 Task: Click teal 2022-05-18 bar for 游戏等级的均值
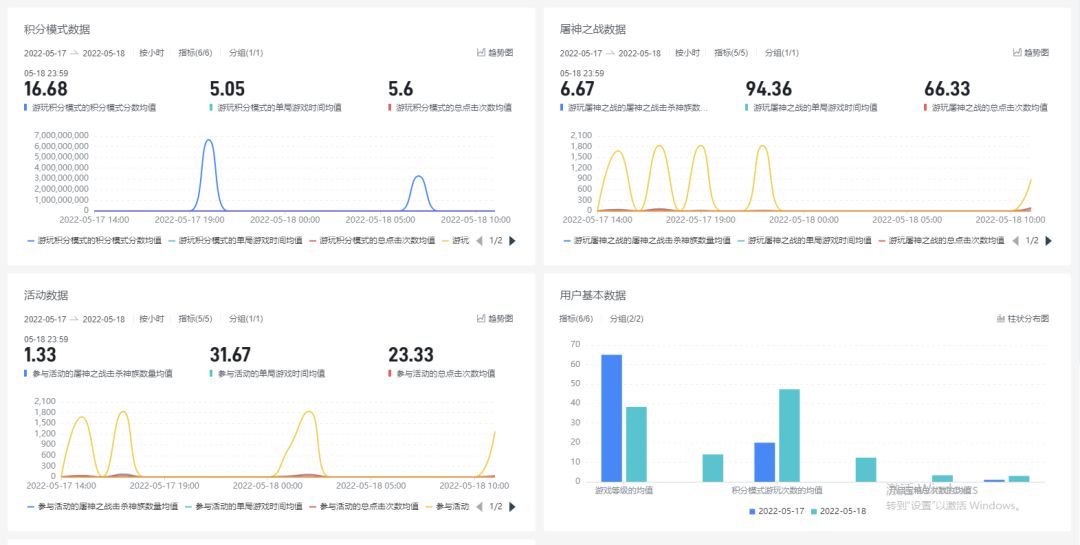coord(636,444)
